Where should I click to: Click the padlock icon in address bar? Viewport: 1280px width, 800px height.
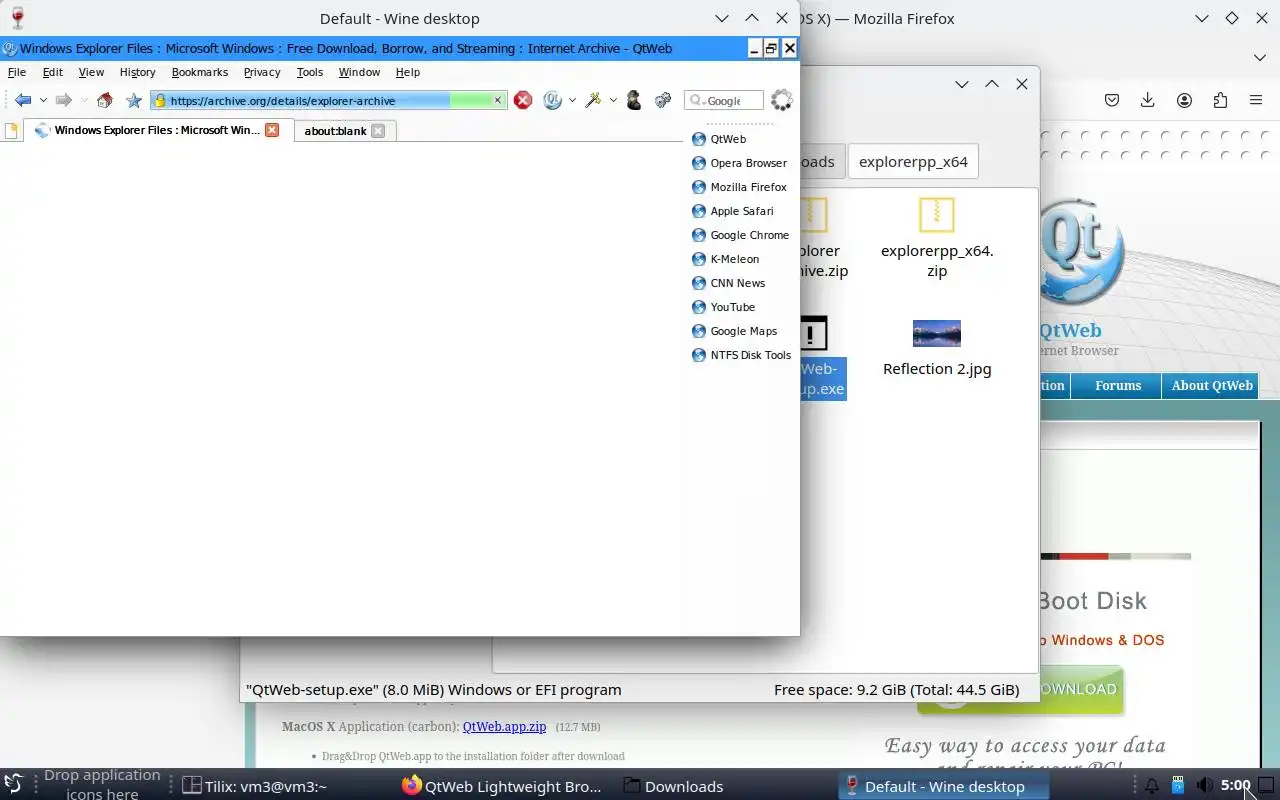coord(160,100)
